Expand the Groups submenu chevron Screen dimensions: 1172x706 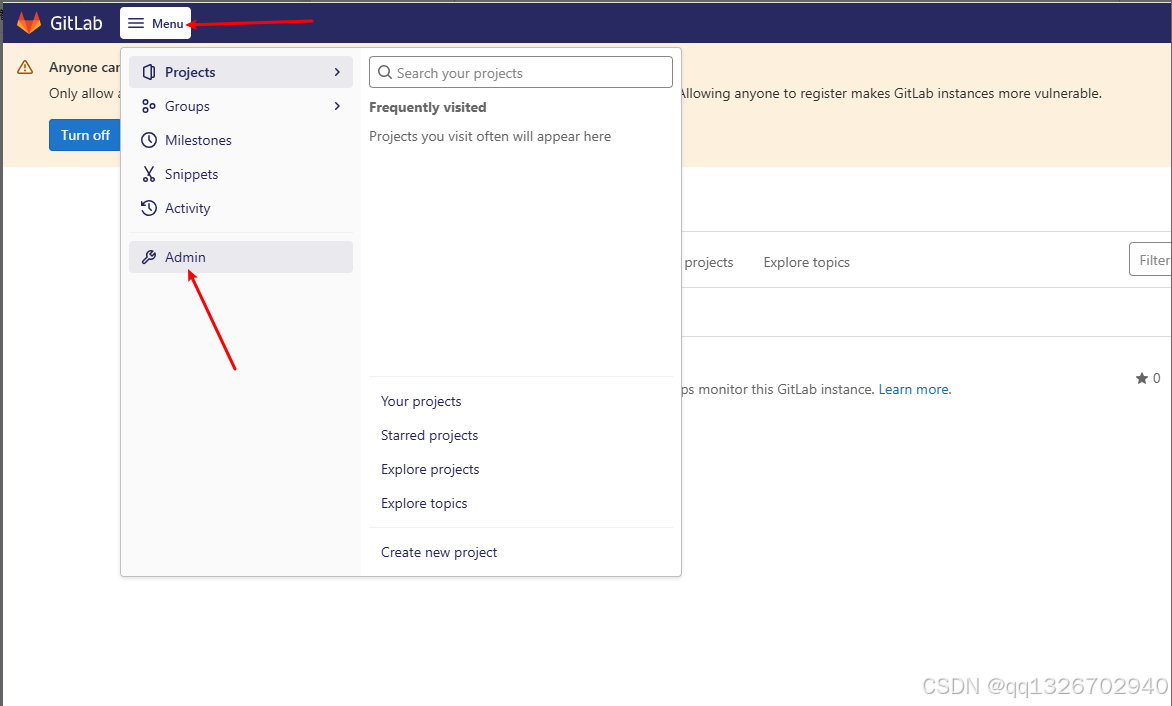[x=337, y=106]
